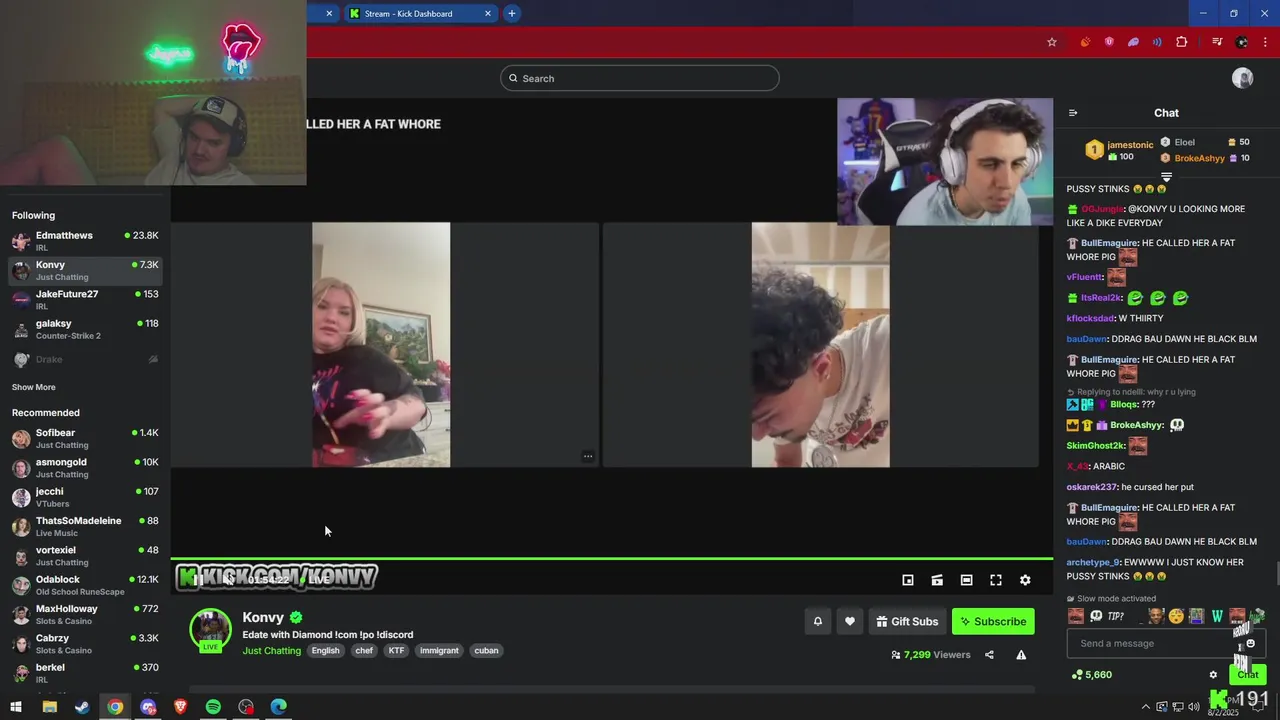This screenshot has height=720, width=1280.
Task: Open Brave browser from taskbar
Action: click(x=181, y=707)
